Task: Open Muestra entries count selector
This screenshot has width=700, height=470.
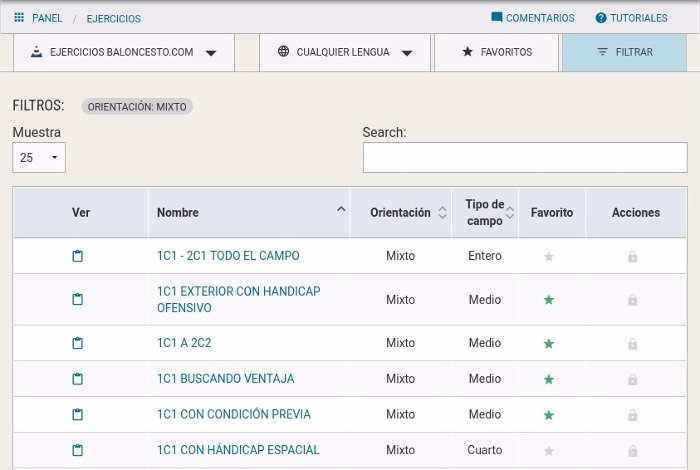Action: pyautogui.click(x=39, y=158)
